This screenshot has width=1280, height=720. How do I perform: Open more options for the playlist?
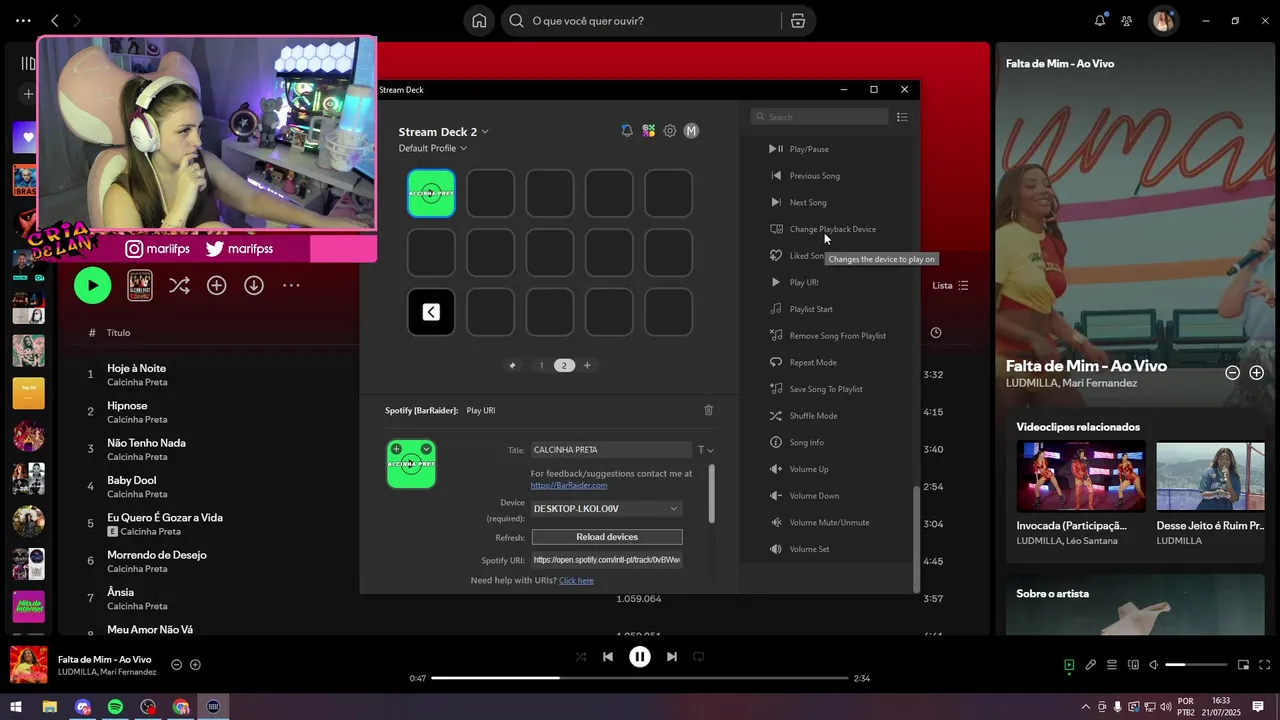point(291,286)
